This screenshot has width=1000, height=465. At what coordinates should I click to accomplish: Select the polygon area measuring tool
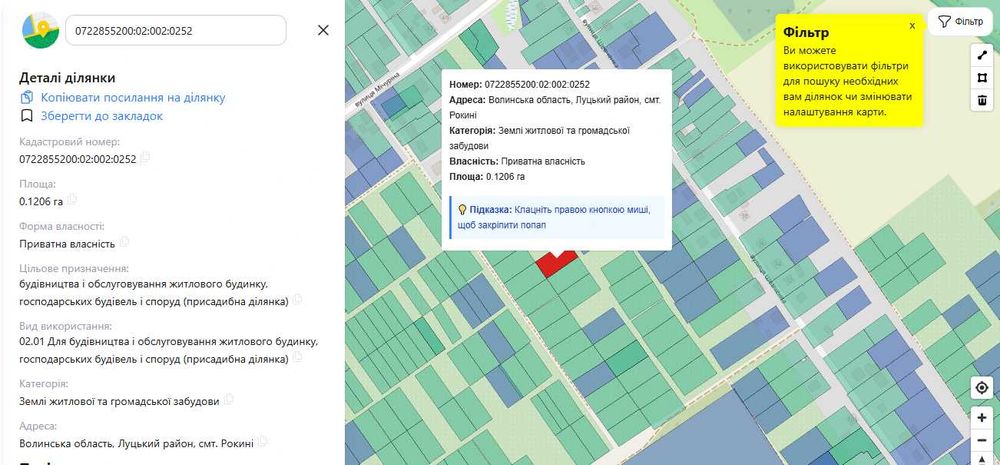pyautogui.click(x=982, y=77)
